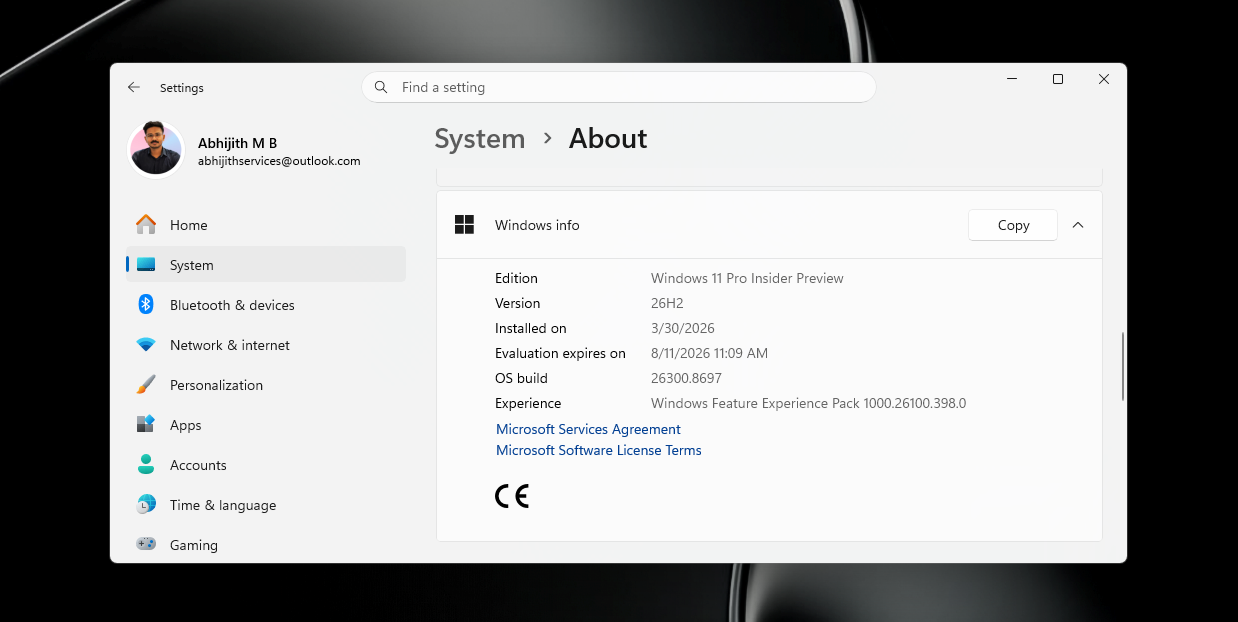The width and height of the screenshot is (1238, 622).
Task: Select the version value 26H2
Action: click(x=667, y=303)
